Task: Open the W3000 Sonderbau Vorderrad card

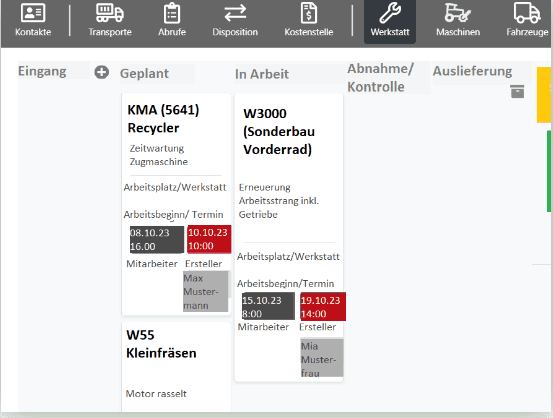Action: click(x=289, y=237)
